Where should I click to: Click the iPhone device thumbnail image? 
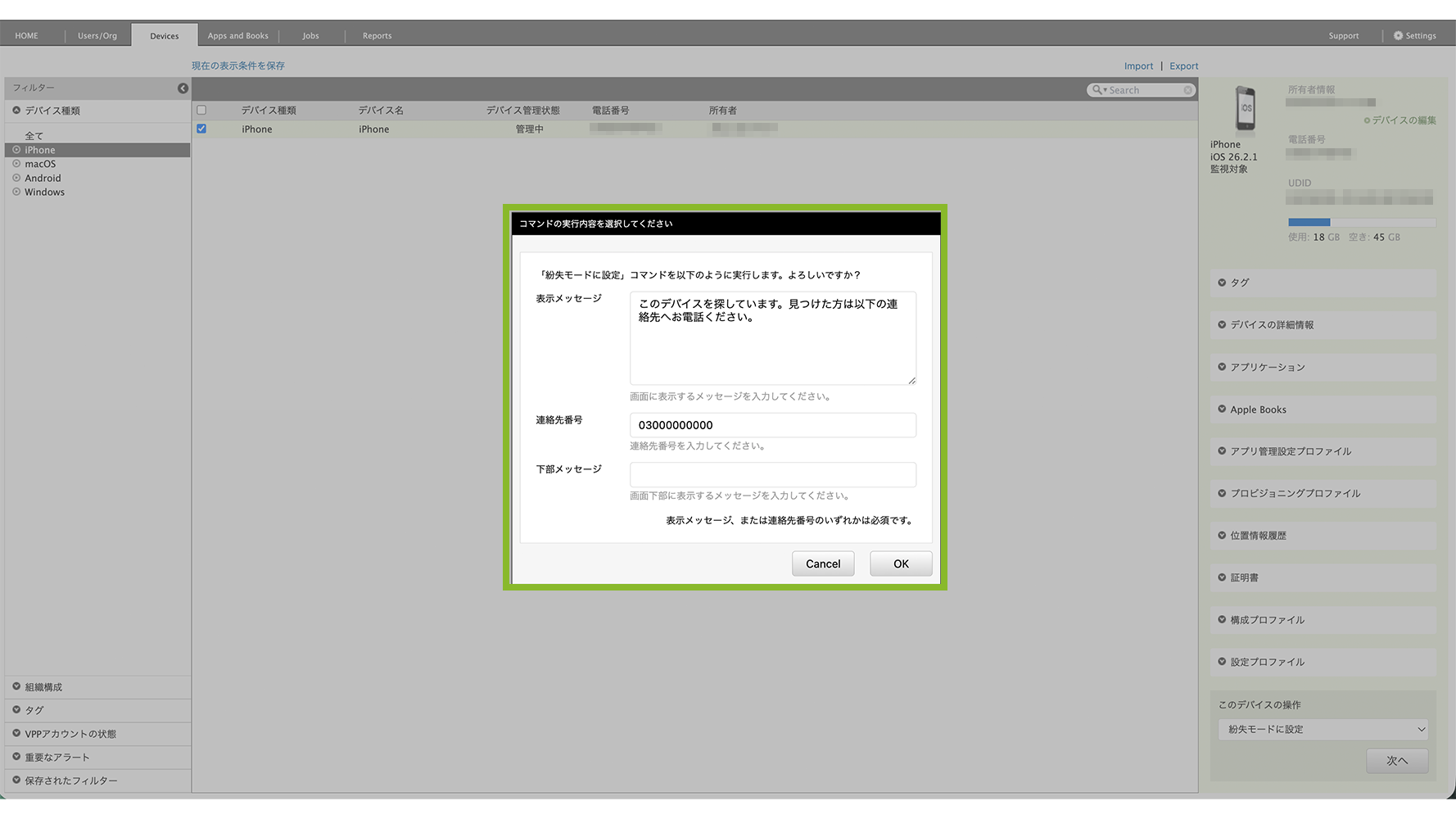pos(1245,109)
